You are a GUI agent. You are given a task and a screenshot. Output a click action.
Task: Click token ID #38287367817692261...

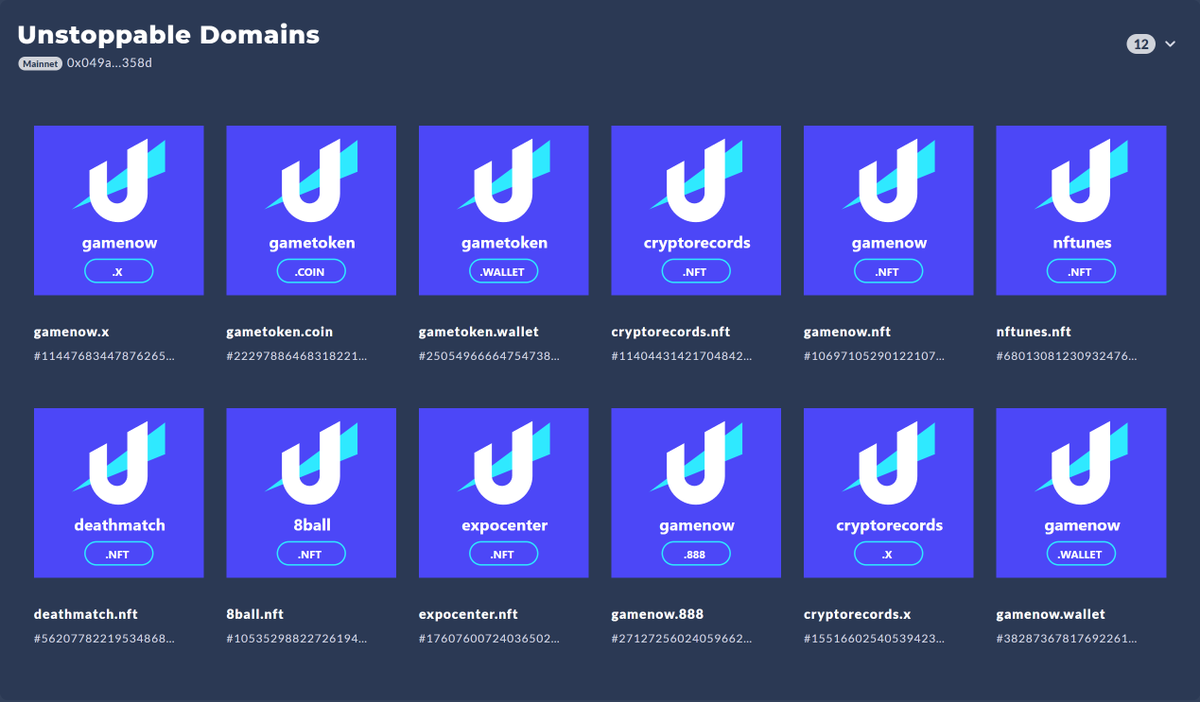[1066, 638]
